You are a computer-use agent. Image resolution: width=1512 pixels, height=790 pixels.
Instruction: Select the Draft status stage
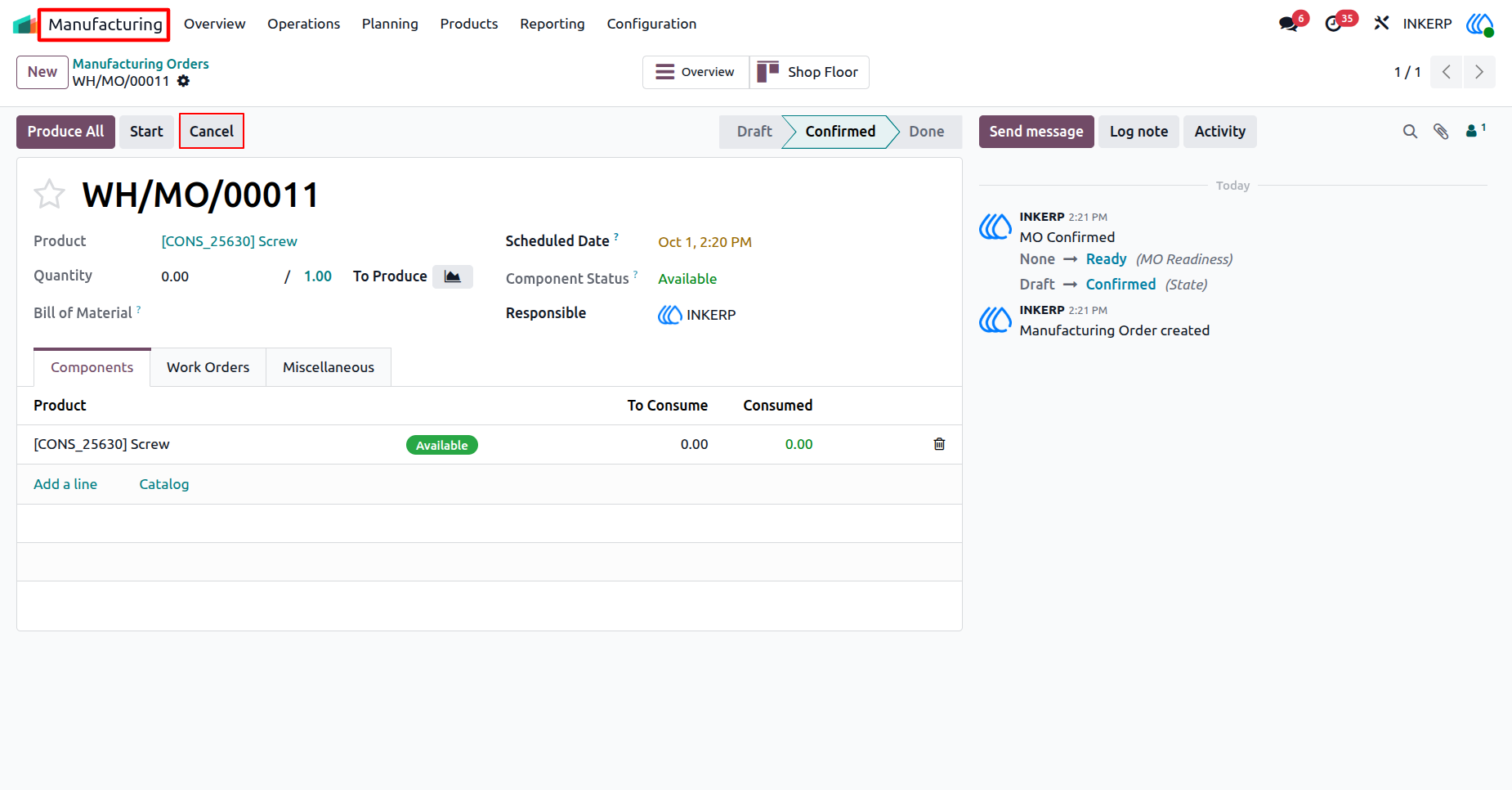point(754,132)
